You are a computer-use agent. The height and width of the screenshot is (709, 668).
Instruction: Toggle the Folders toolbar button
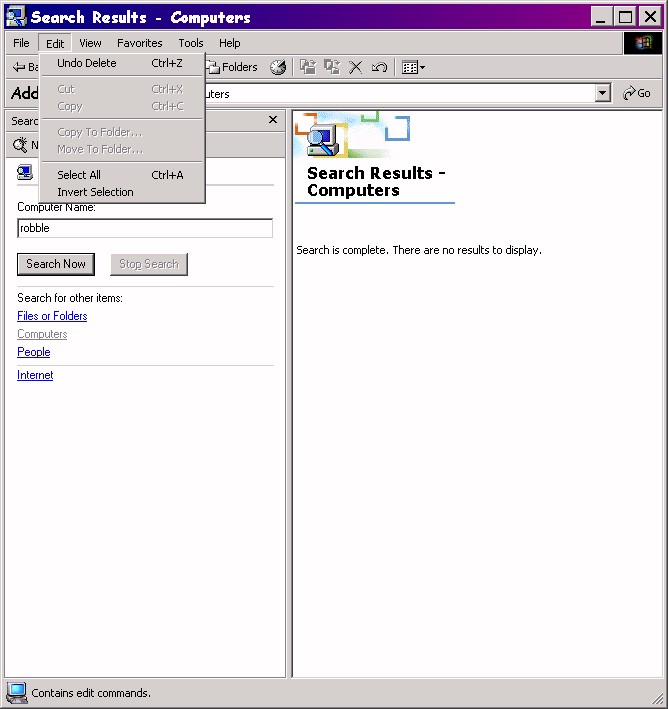coord(232,67)
